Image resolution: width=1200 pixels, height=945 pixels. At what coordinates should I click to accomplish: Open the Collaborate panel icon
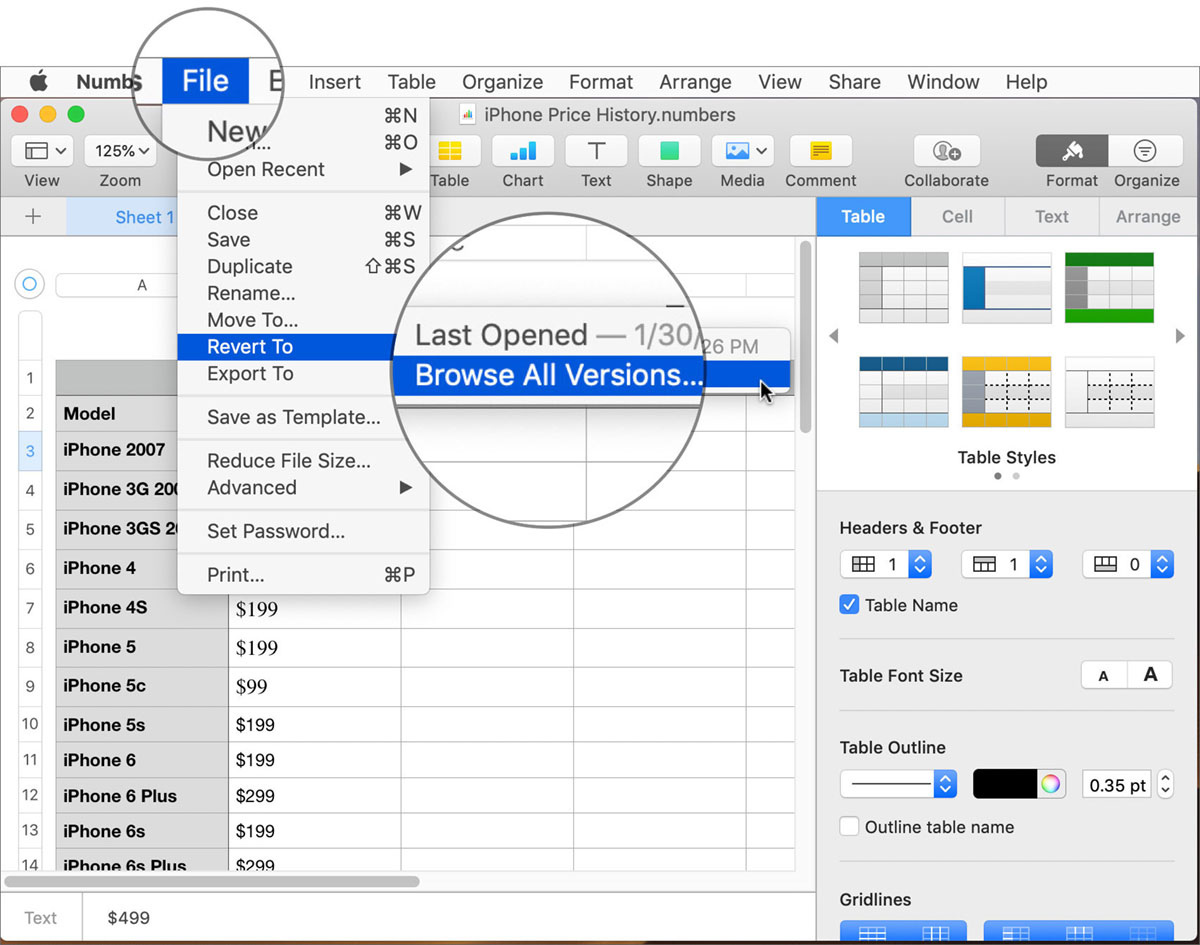click(945, 152)
